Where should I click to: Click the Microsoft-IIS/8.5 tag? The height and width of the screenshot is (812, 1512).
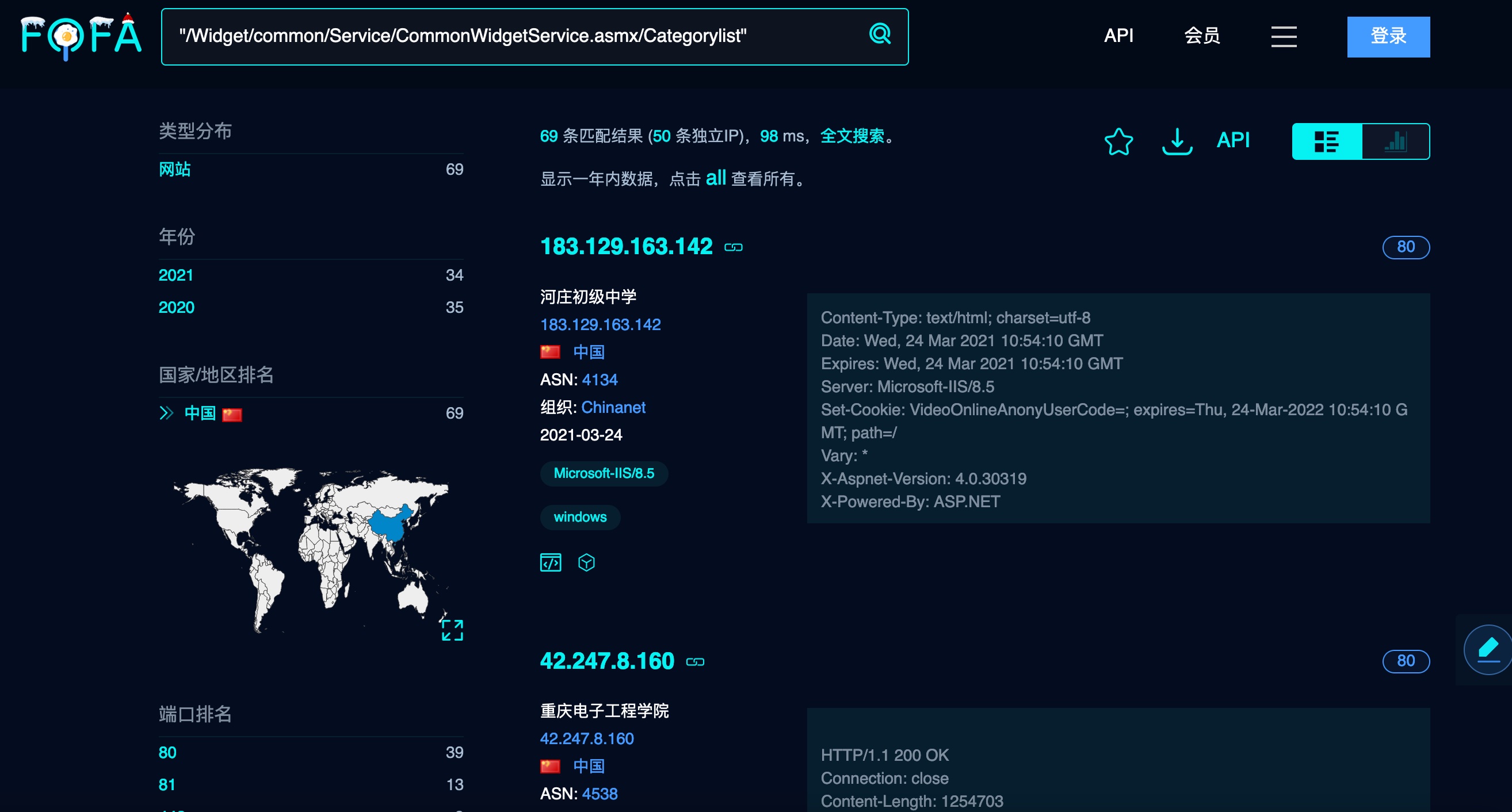click(604, 473)
